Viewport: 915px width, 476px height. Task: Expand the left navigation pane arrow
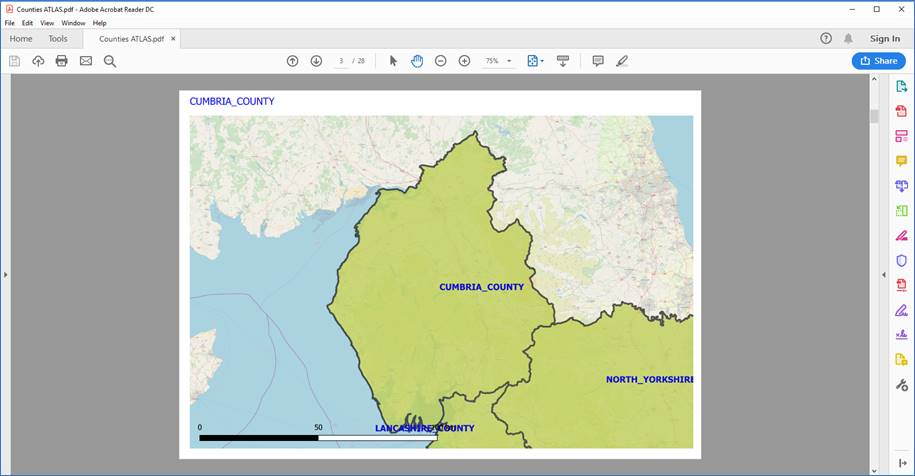point(5,274)
